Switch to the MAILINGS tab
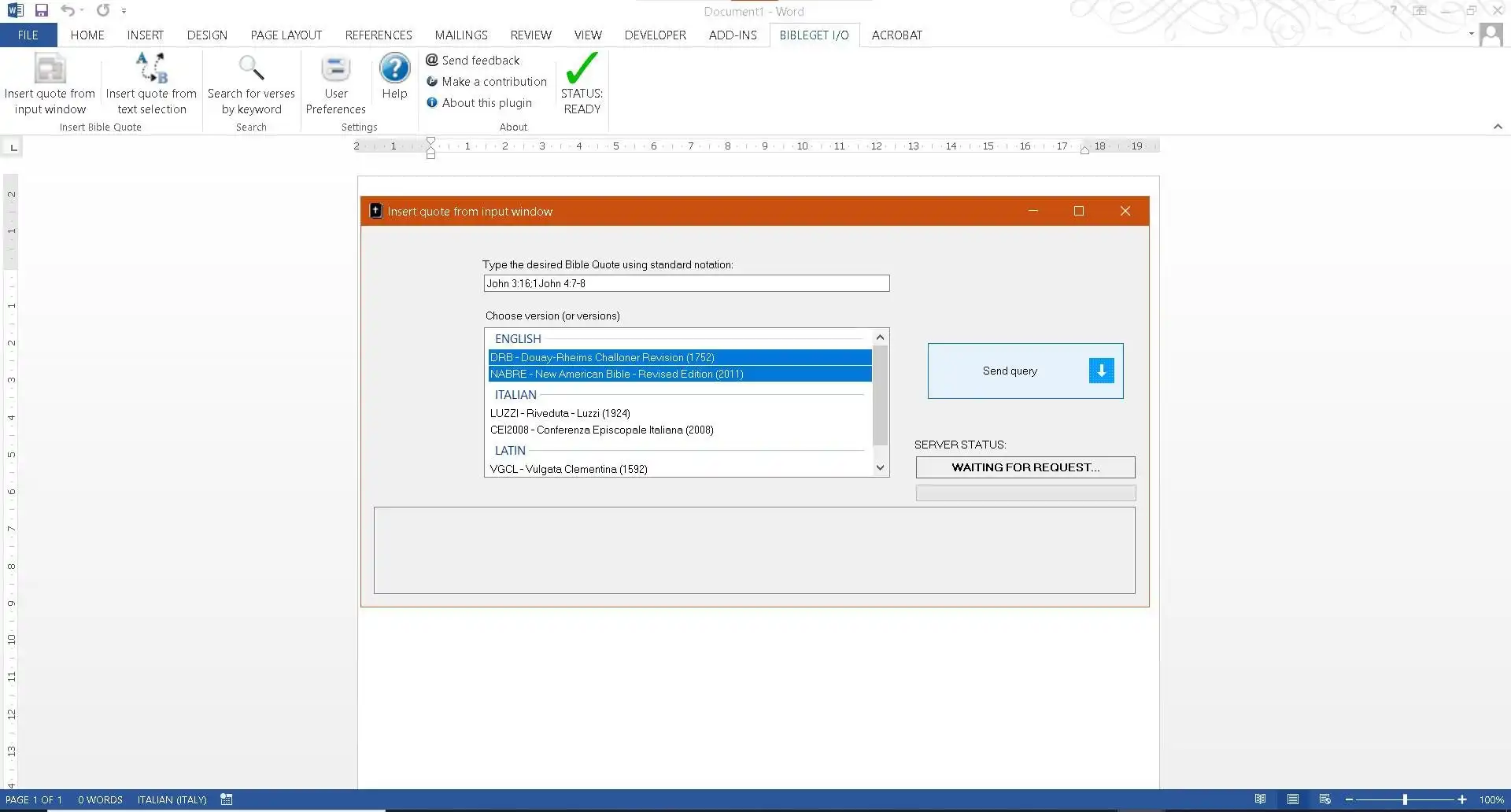This screenshot has width=1511, height=812. pos(461,35)
